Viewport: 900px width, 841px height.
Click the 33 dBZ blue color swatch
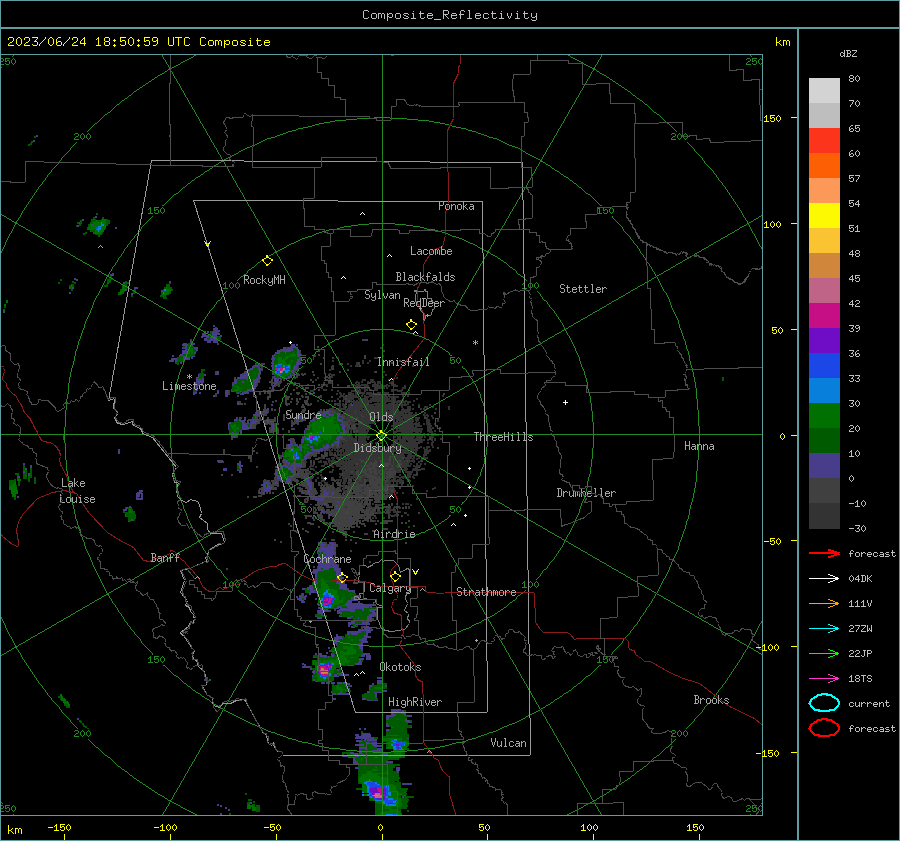824,365
